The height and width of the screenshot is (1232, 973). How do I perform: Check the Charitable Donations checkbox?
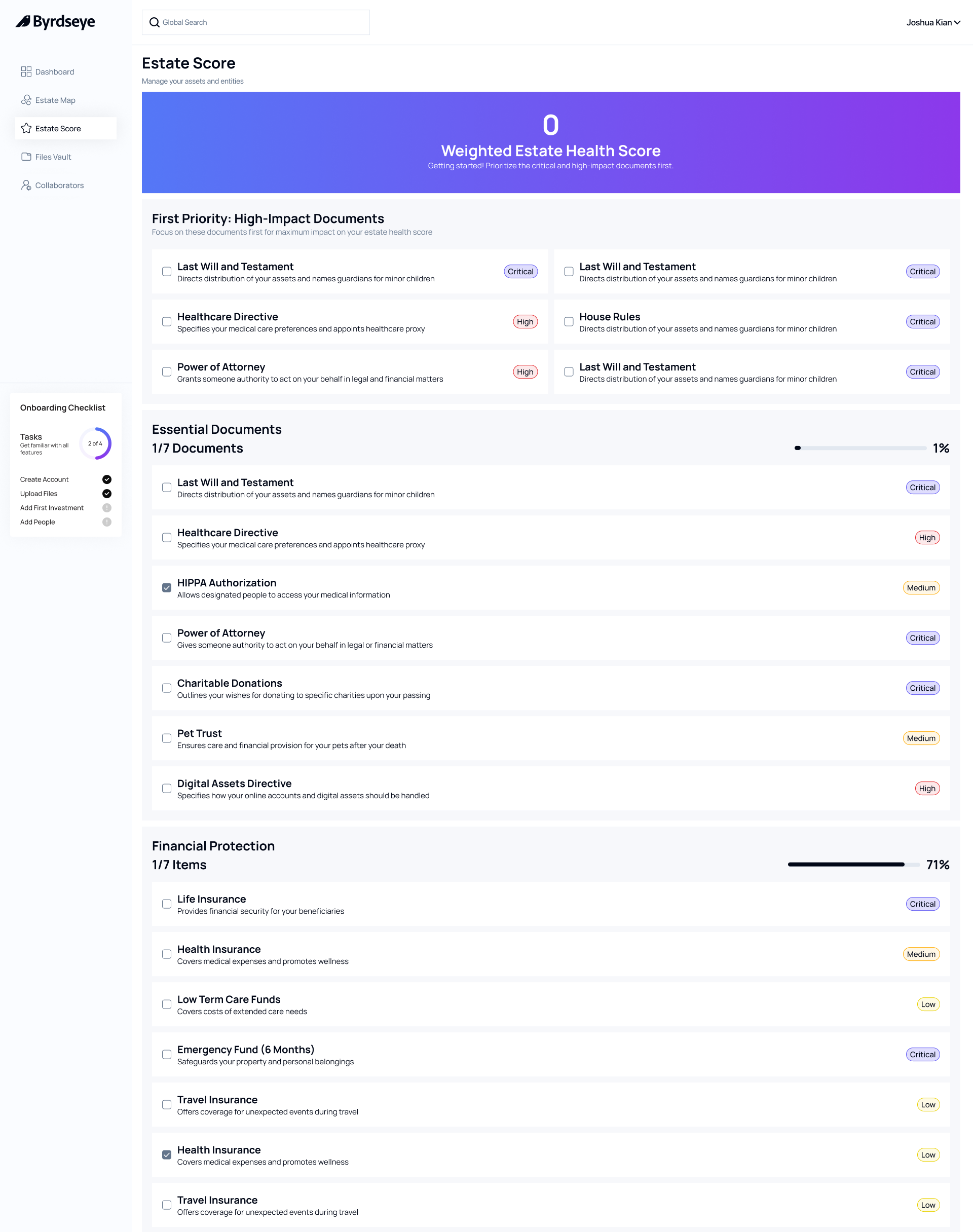166,688
